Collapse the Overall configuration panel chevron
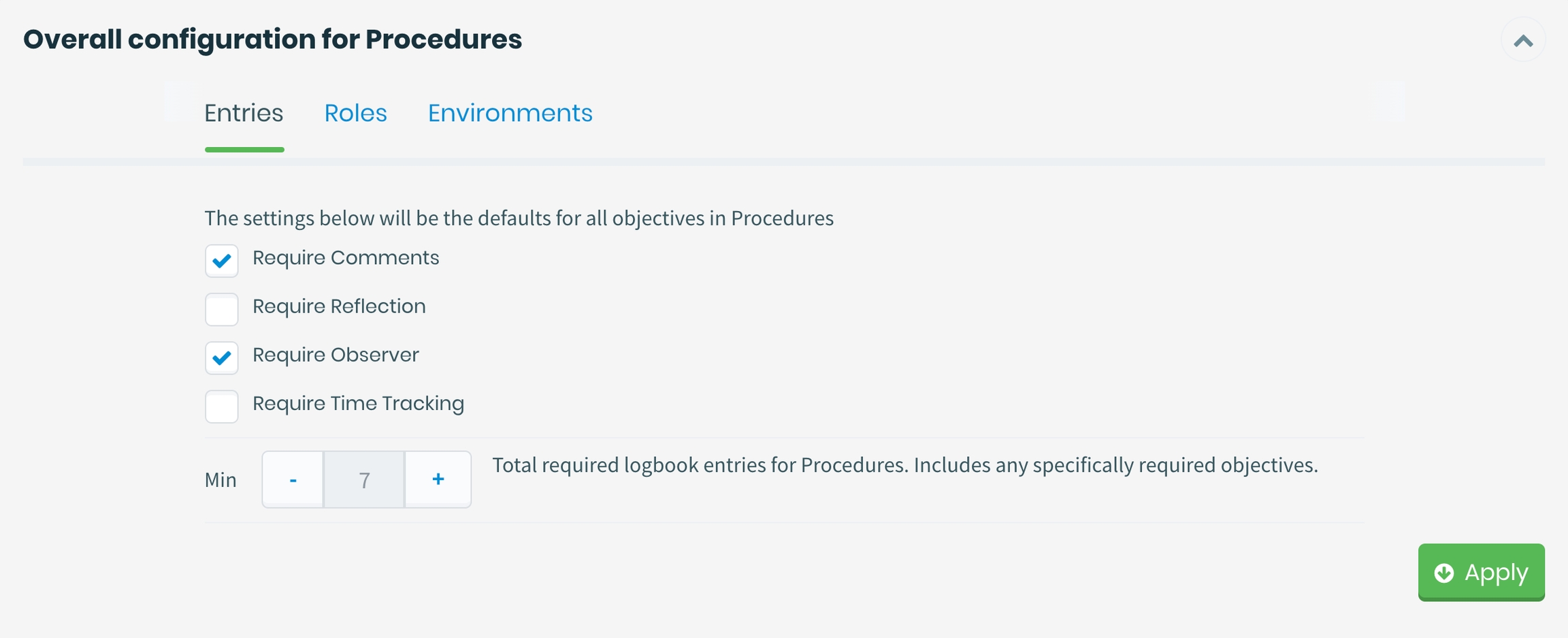 point(1522,40)
